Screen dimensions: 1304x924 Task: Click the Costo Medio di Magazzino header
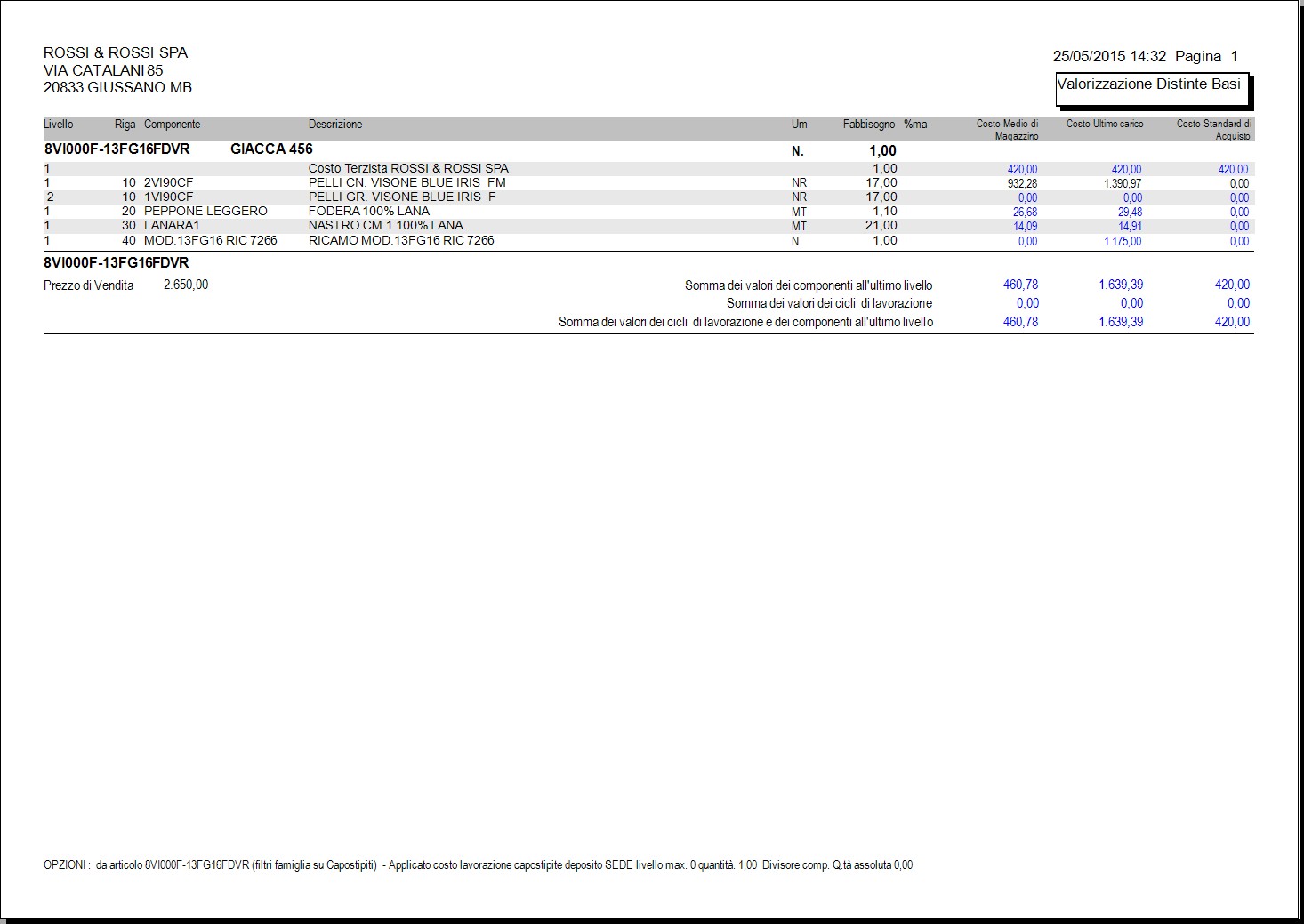coord(1007,130)
